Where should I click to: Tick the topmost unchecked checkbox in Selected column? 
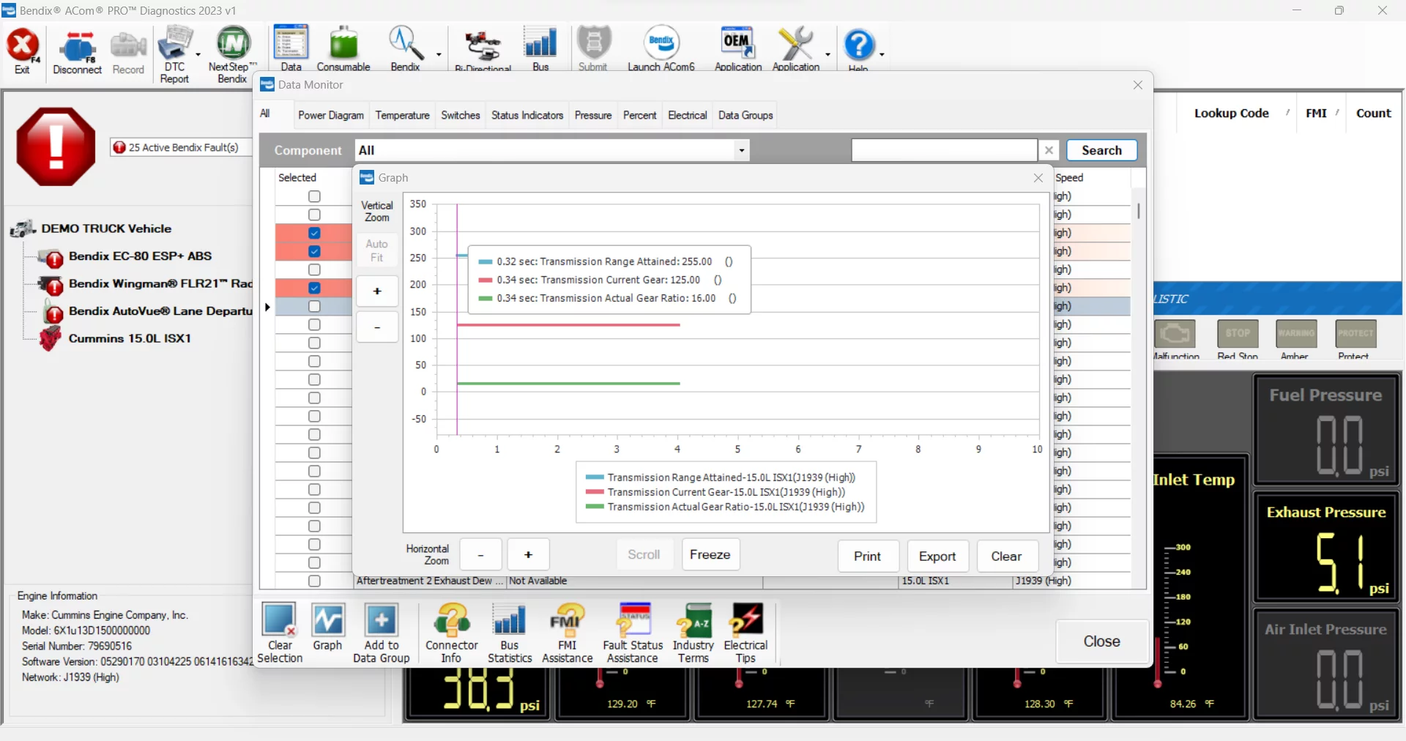point(314,197)
